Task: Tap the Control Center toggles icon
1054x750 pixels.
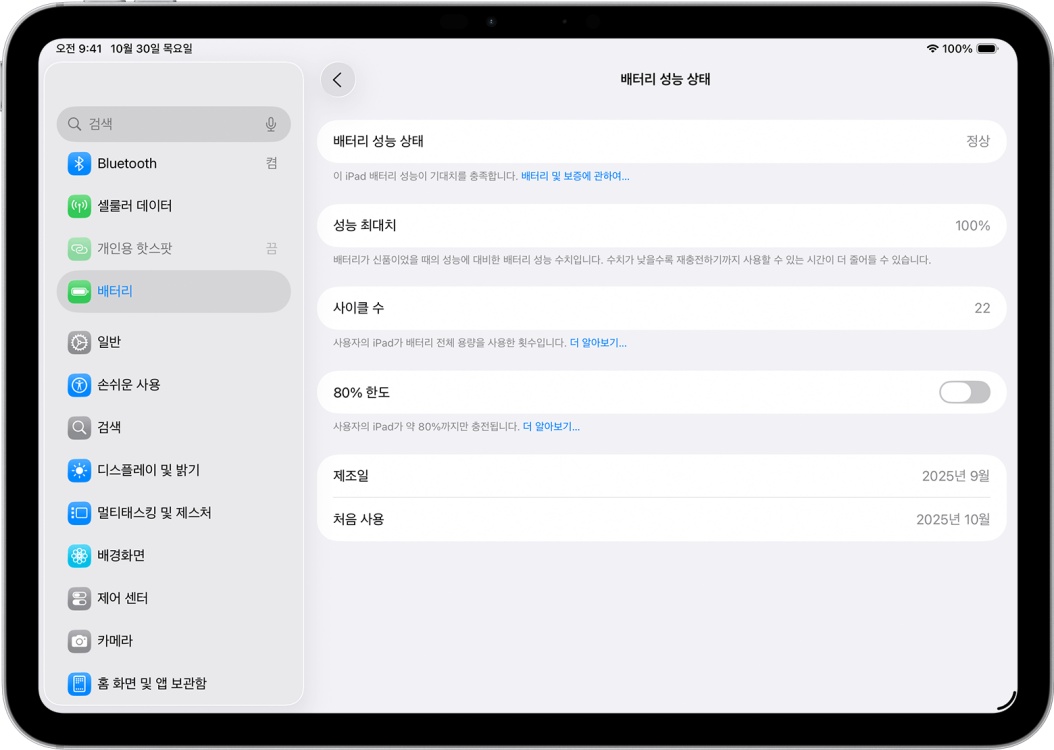Action: (x=79, y=598)
